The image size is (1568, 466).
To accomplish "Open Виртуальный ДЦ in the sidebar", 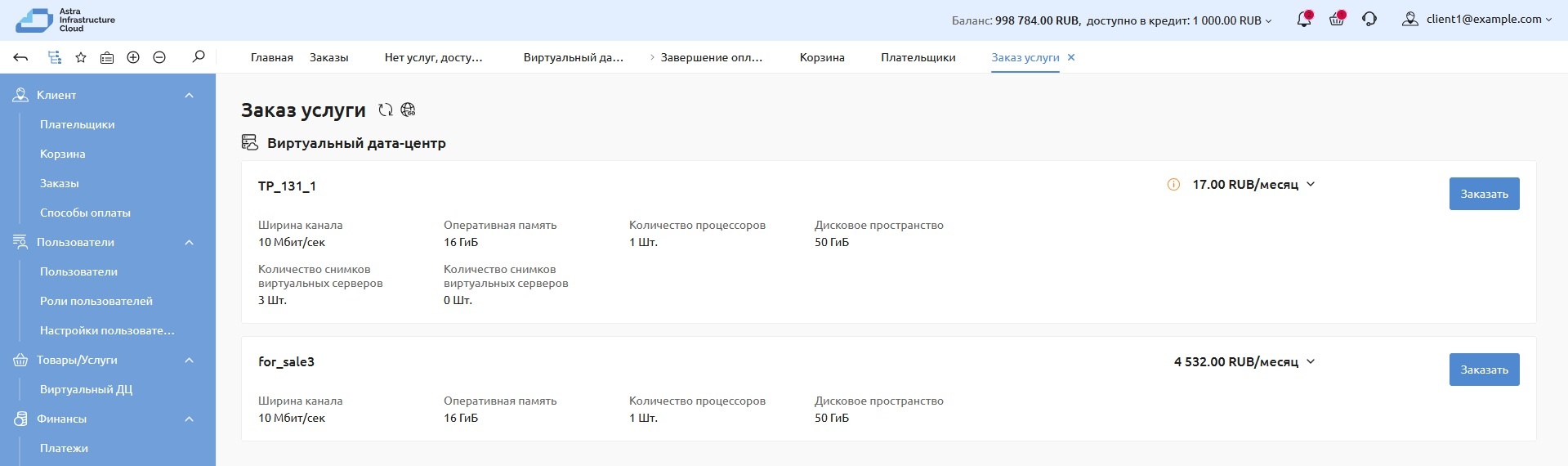I will tap(87, 389).
